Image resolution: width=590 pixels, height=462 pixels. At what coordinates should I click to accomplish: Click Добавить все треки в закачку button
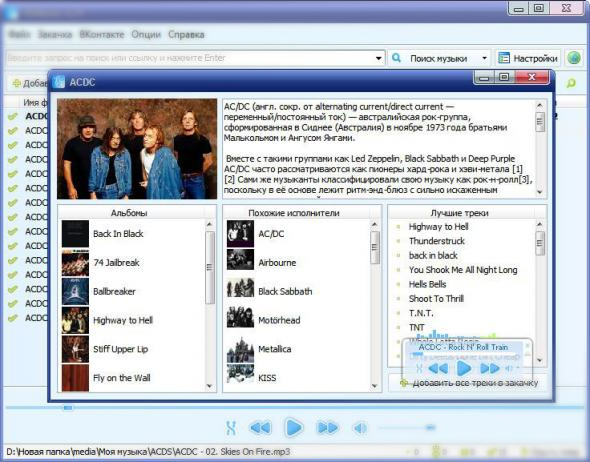[x=468, y=383]
